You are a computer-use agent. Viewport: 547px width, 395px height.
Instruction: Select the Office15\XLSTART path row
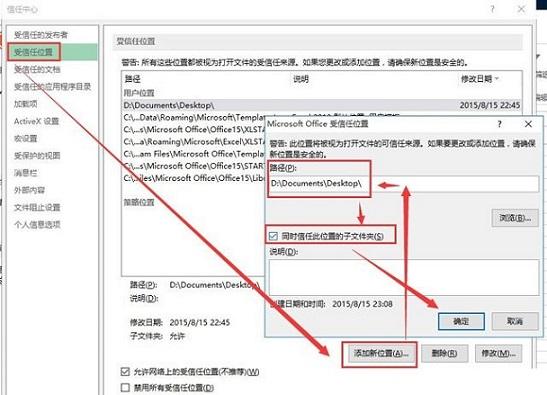point(194,129)
